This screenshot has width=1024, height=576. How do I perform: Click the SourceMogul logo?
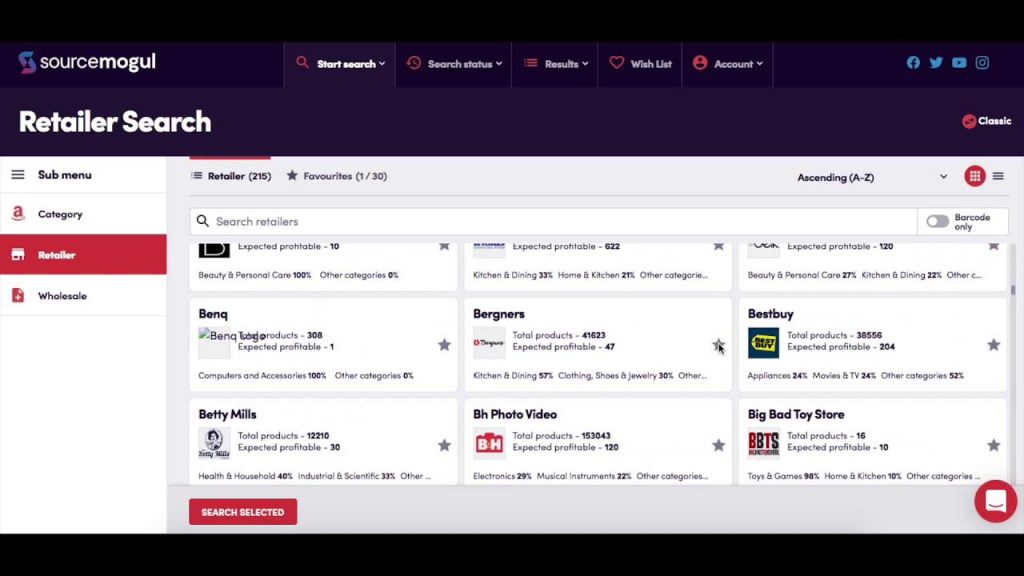point(87,62)
